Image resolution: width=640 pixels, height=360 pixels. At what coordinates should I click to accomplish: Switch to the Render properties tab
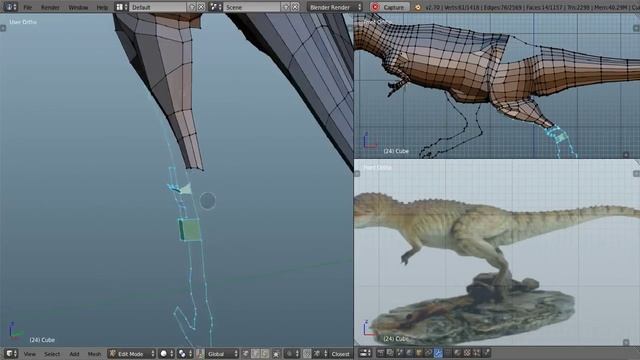click(380, 353)
